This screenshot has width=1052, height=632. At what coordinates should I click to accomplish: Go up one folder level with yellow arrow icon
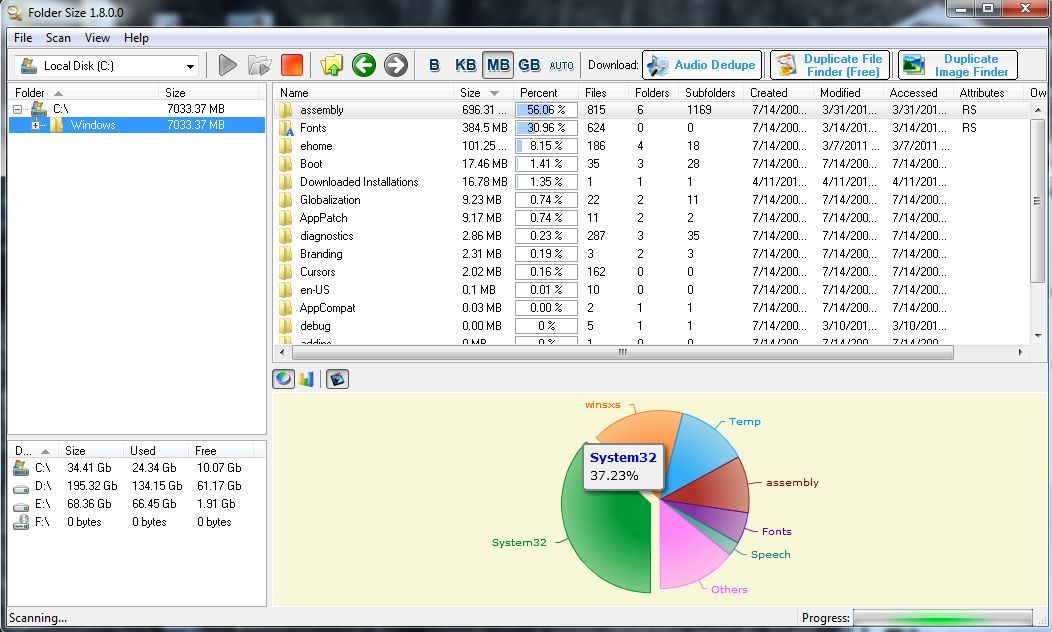[334, 64]
